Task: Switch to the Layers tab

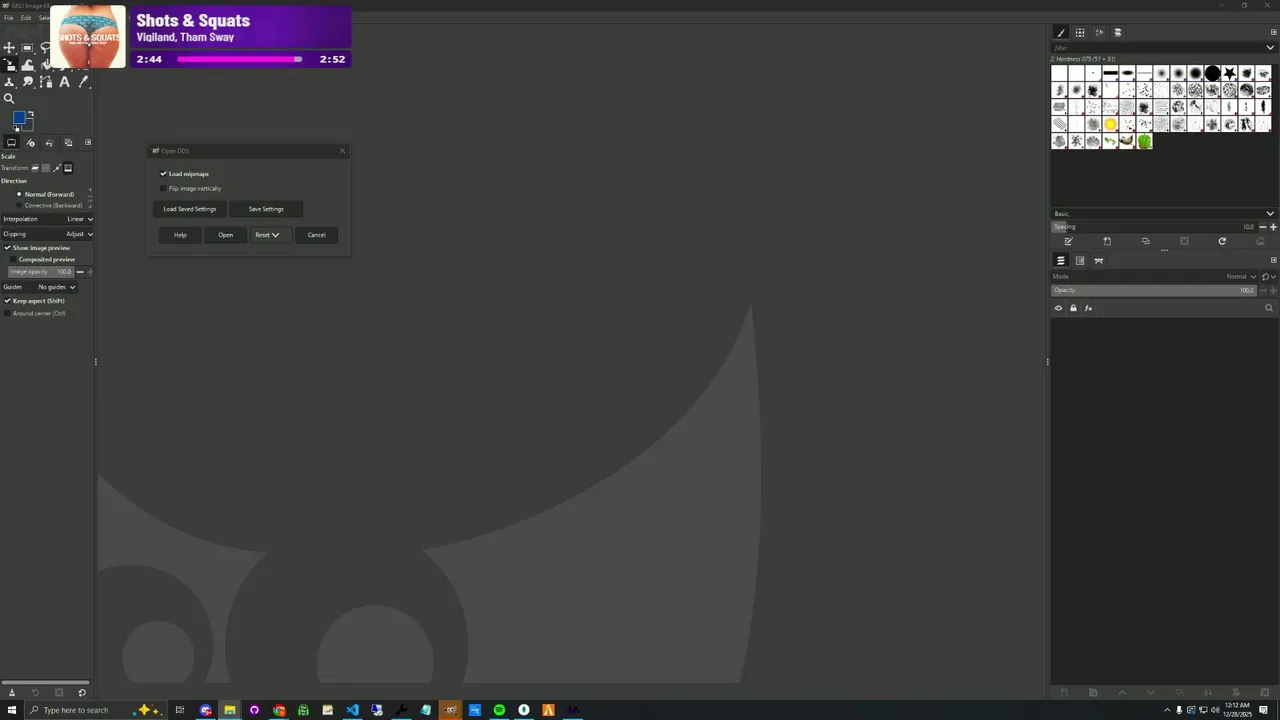Action: click(1061, 260)
